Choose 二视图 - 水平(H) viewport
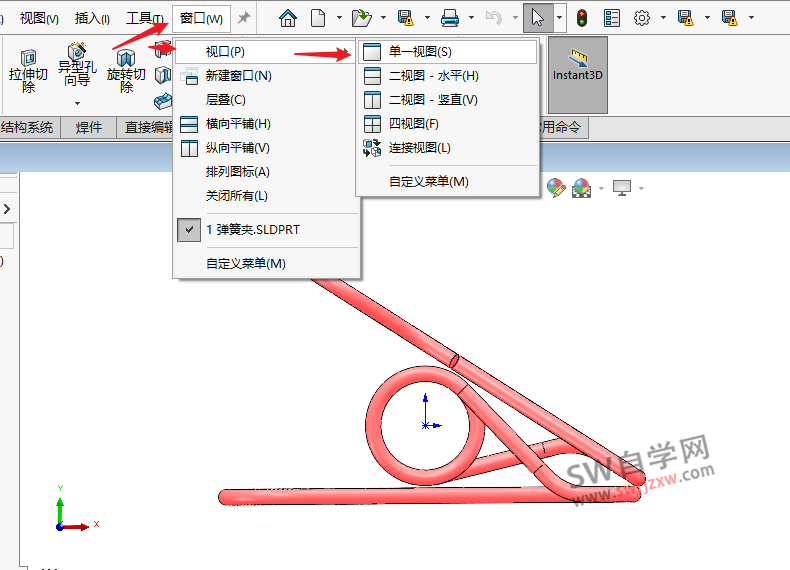Viewport: 790px width, 570px height. click(448, 76)
